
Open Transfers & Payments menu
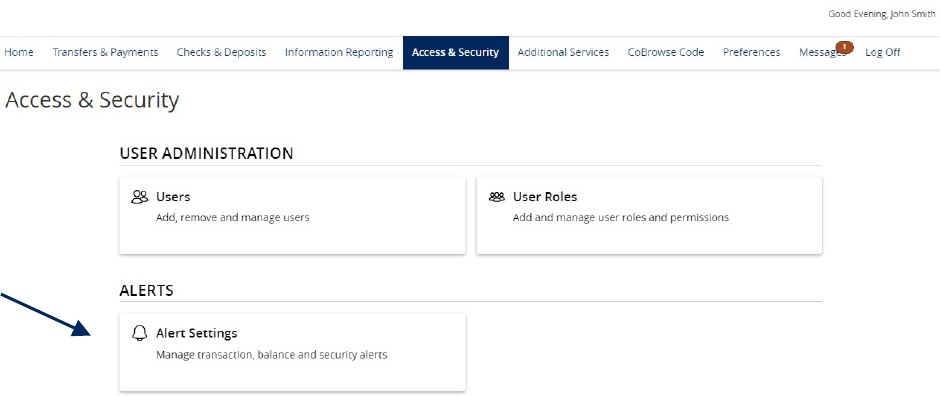(x=105, y=52)
